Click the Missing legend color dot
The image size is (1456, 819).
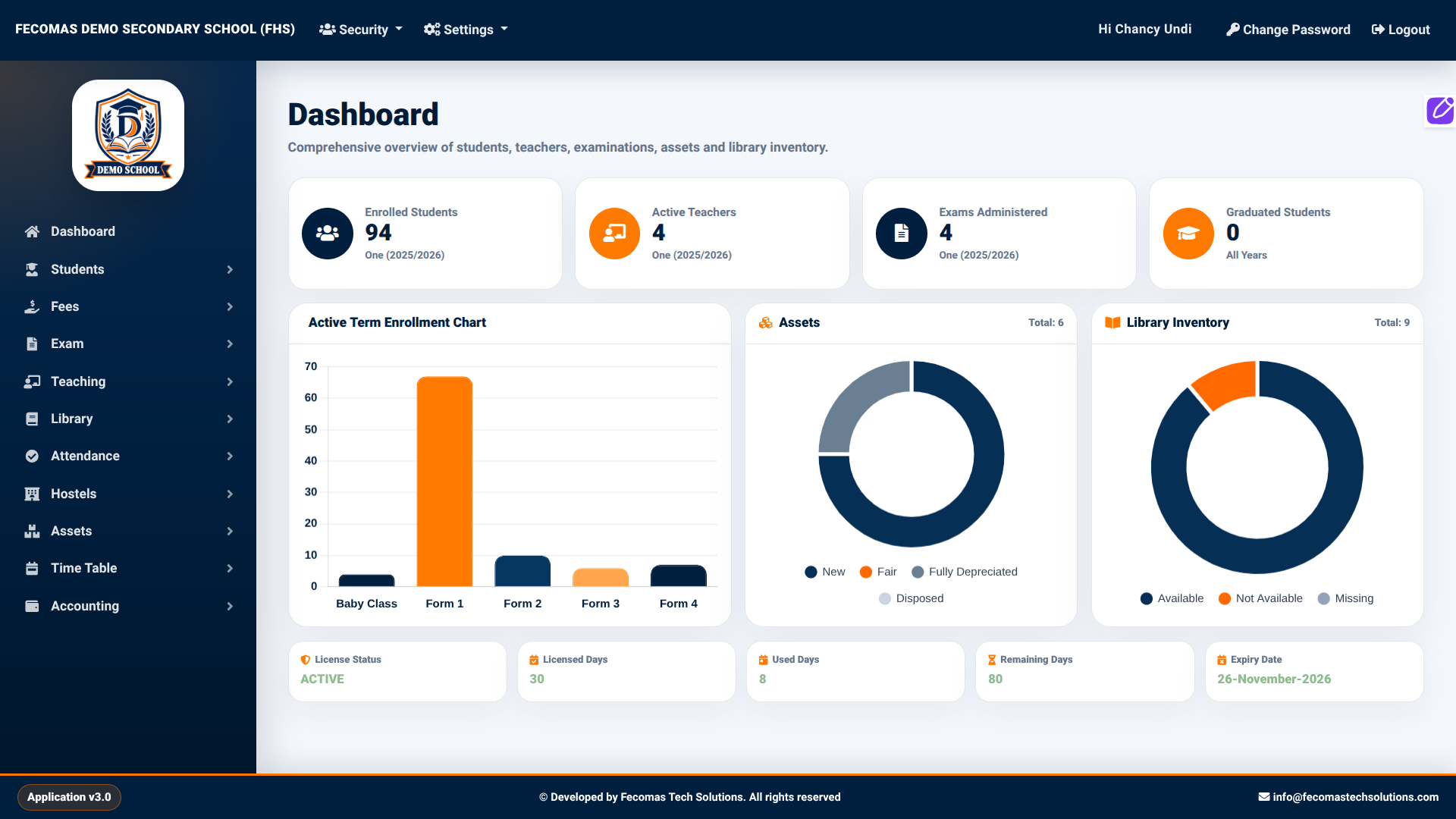tap(1324, 598)
